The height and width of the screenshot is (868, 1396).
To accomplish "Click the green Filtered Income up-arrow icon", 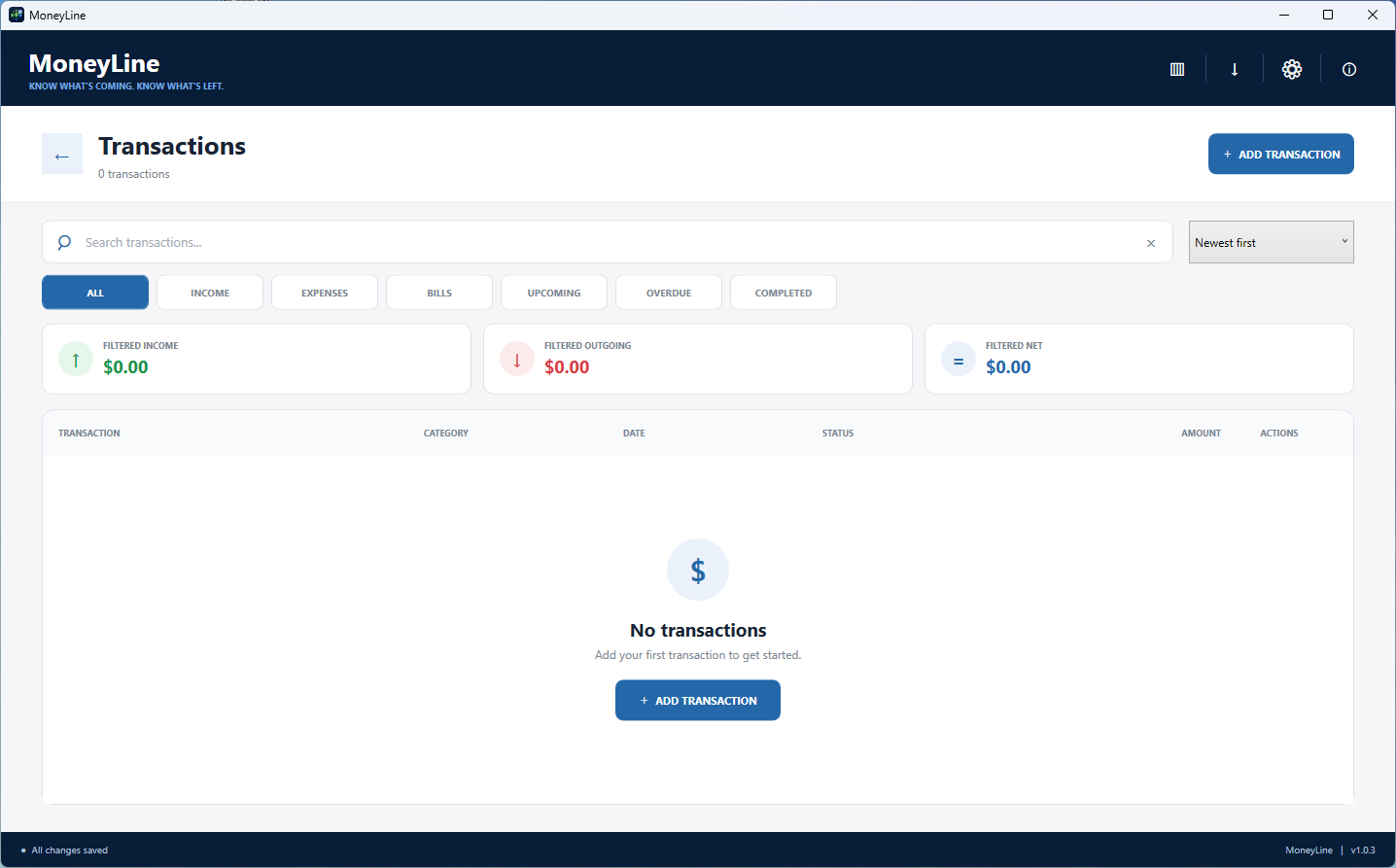I will point(76,359).
